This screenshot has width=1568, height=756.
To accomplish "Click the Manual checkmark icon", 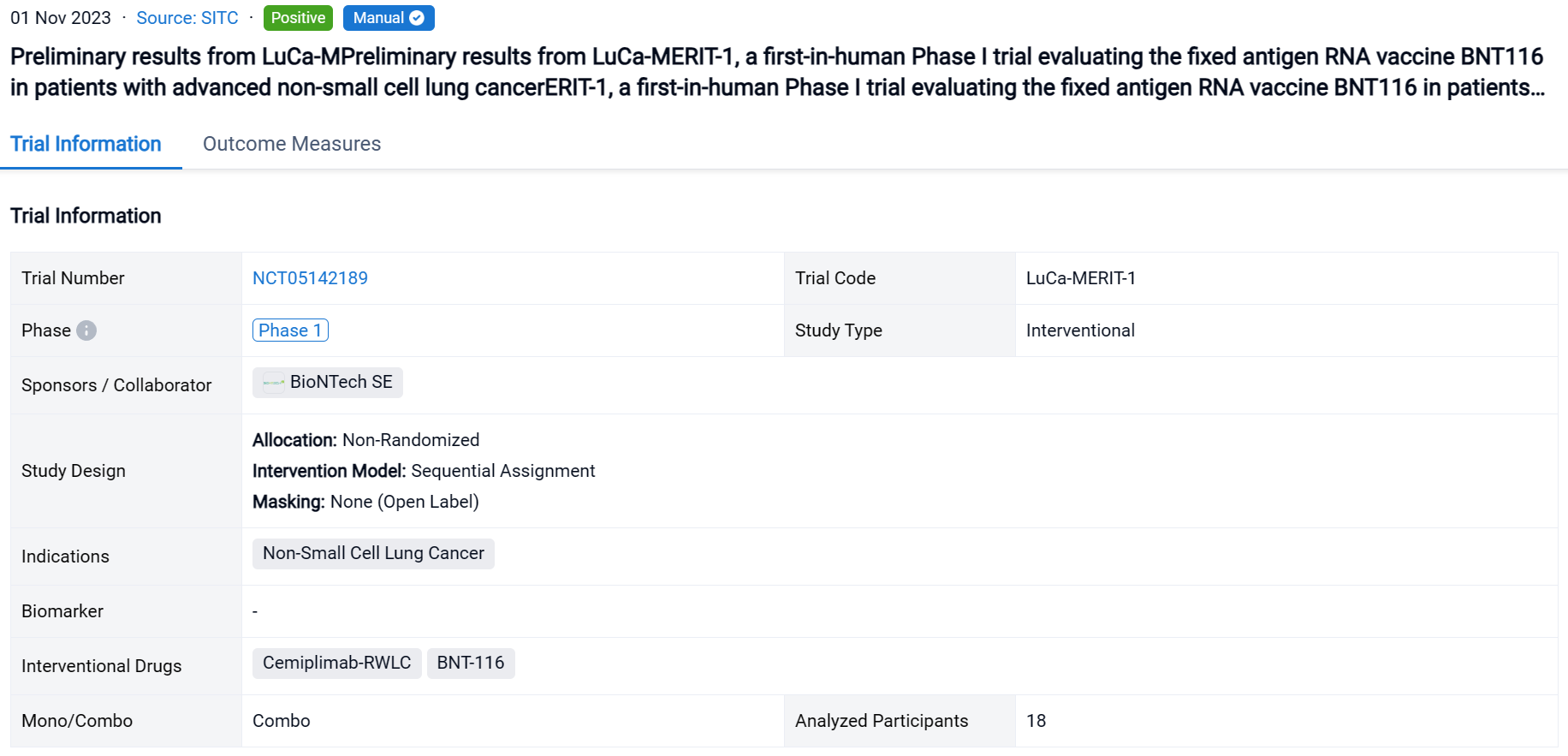I will point(417,18).
